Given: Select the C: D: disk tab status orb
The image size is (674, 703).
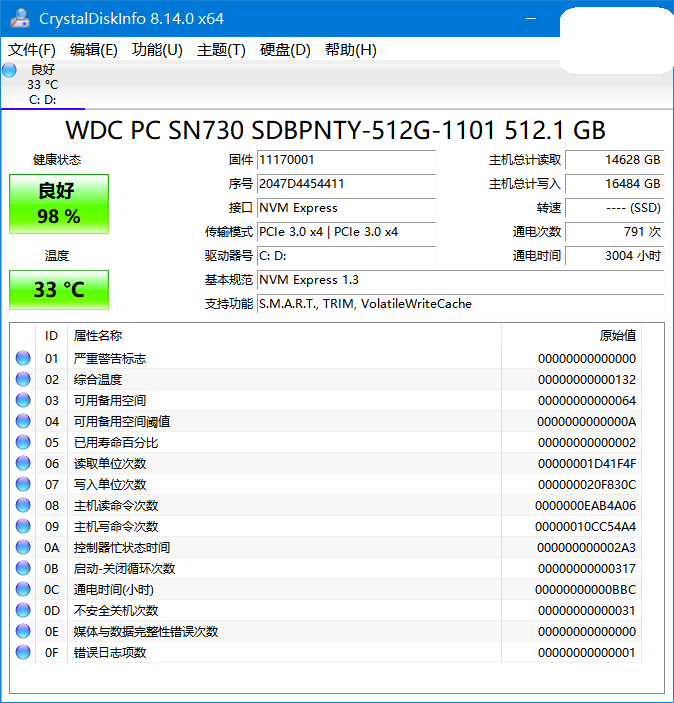Looking at the screenshot, I should pos(9,70).
